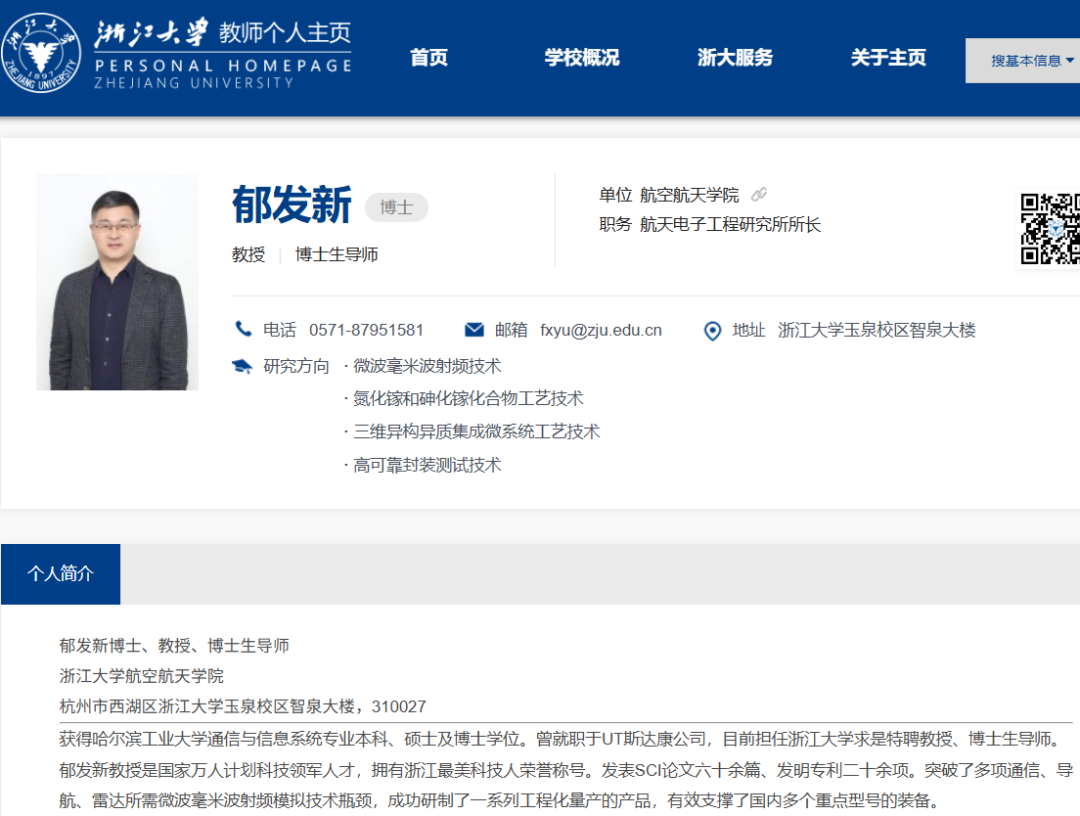This screenshot has height=816, width=1080.
Task: Click the title 航天电子工程研究所所长
Action: click(x=730, y=224)
